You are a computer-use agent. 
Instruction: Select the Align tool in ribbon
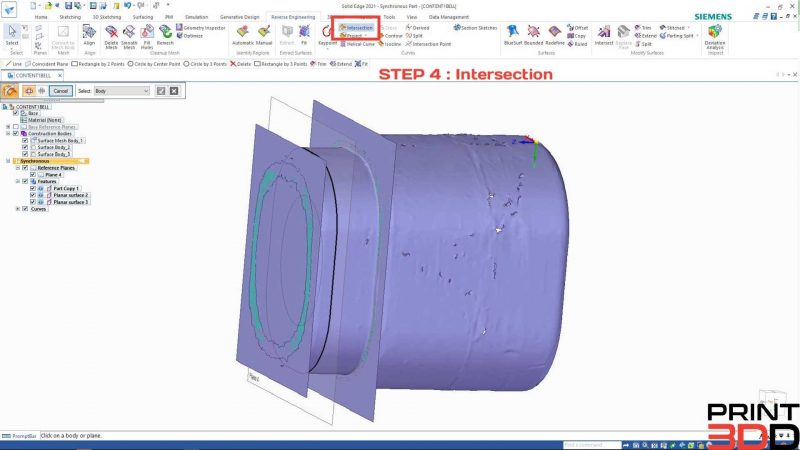pyautogui.click(x=89, y=35)
